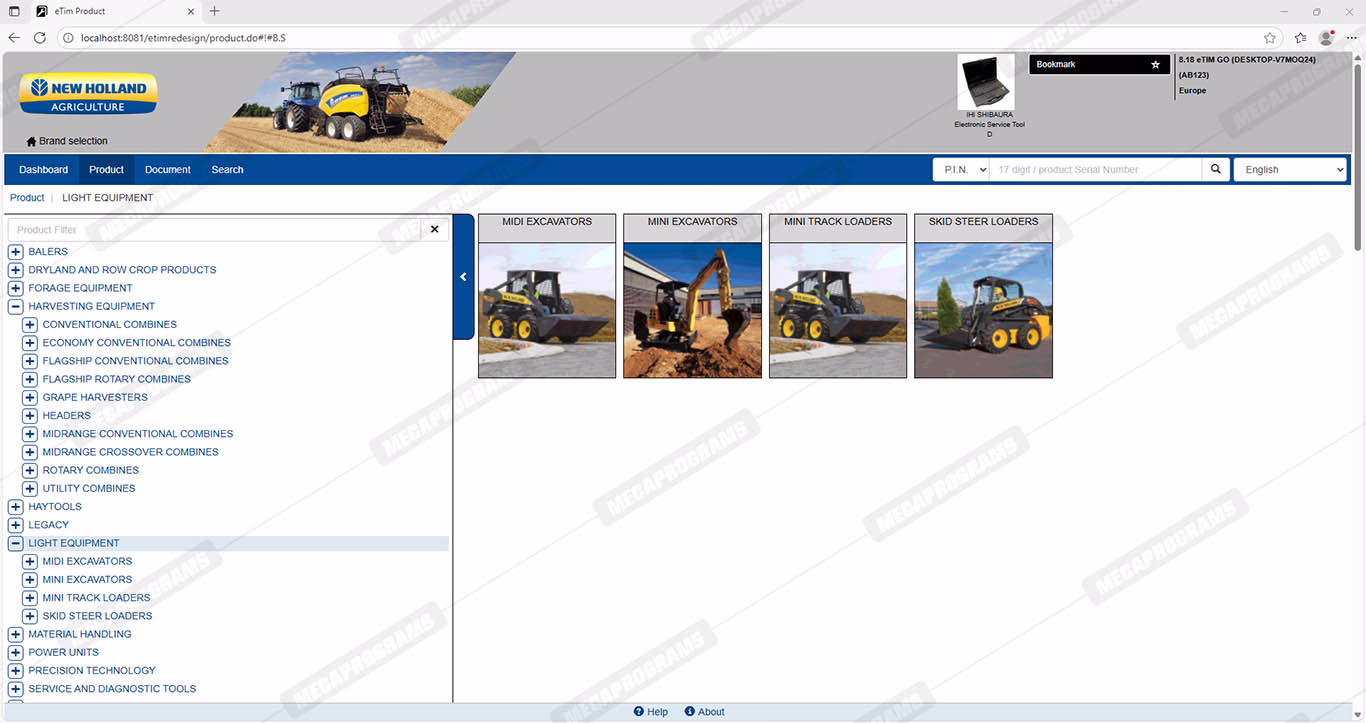
Task: Clear product filter with X icon
Action: click(x=434, y=230)
